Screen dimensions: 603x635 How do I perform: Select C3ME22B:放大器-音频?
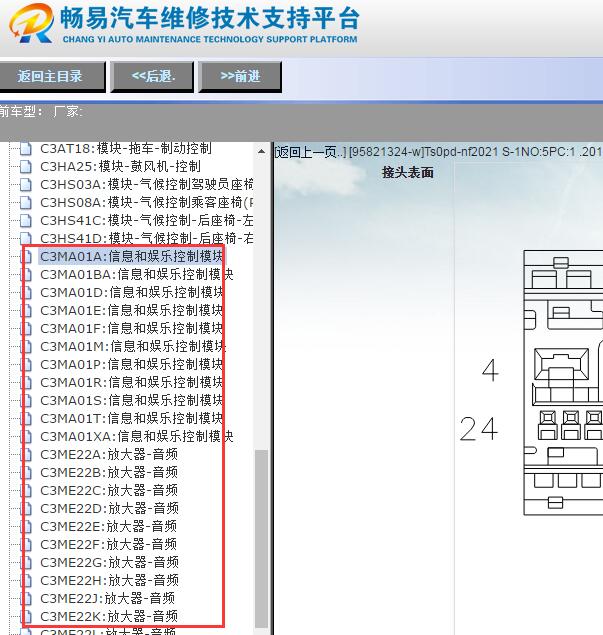click(x=109, y=473)
